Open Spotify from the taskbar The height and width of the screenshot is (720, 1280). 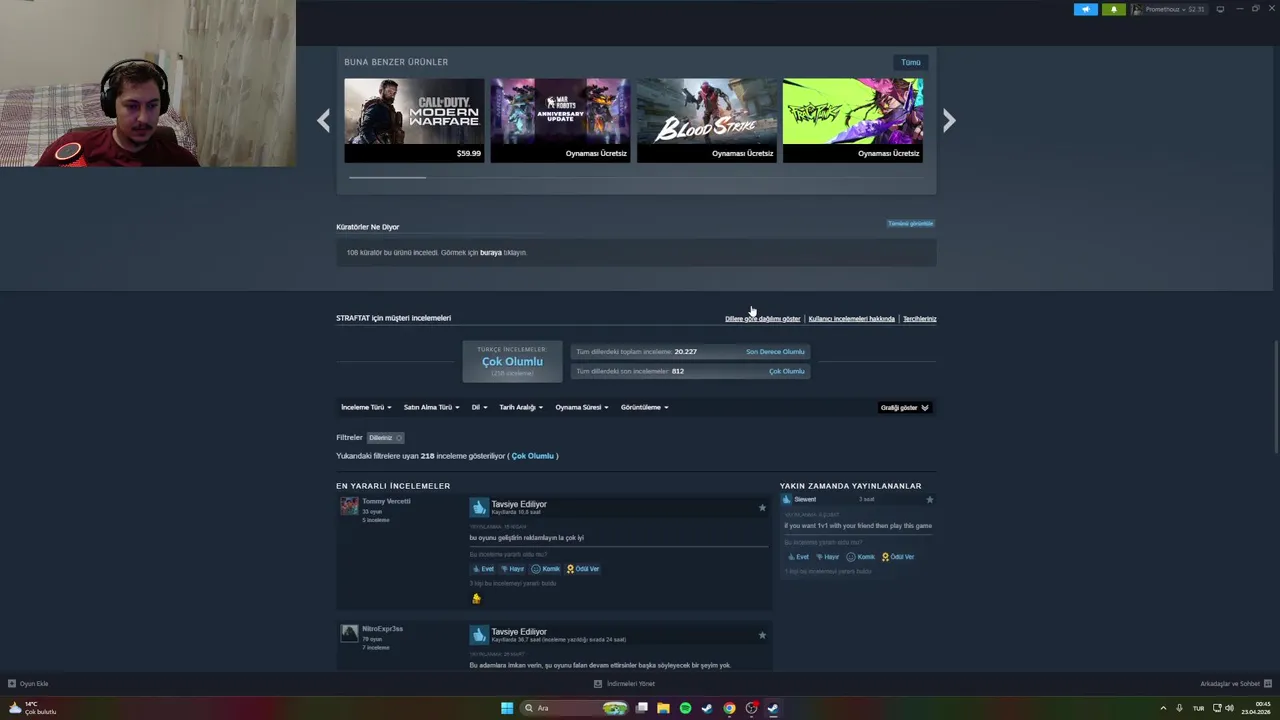click(685, 708)
